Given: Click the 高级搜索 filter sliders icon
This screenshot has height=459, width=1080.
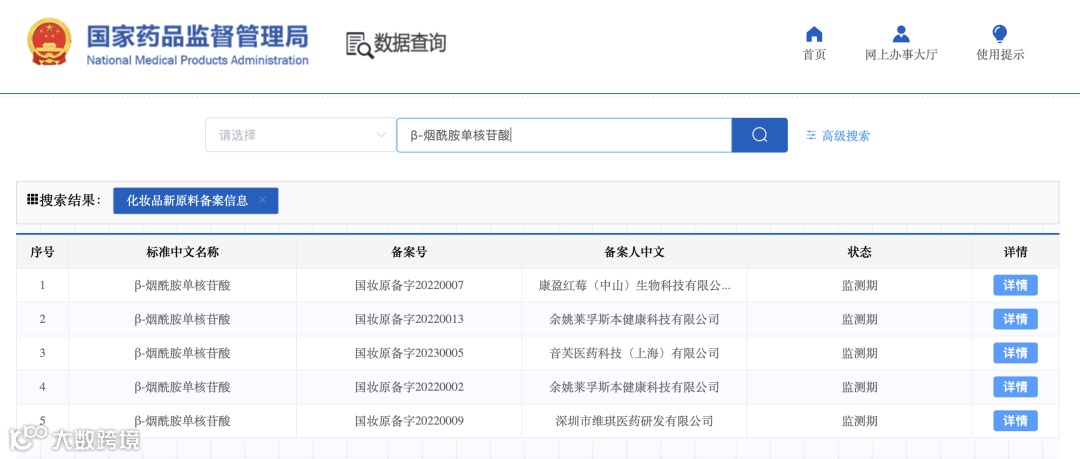Looking at the screenshot, I should click(x=811, y=136).
